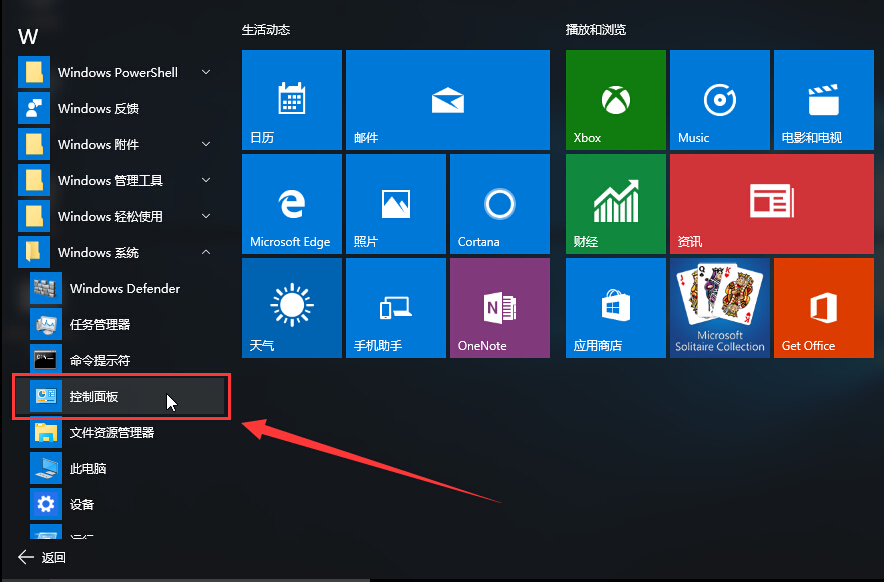Expand the Windows 附件 folder chevron
This screenshot has width=884, height=582.
206,144
